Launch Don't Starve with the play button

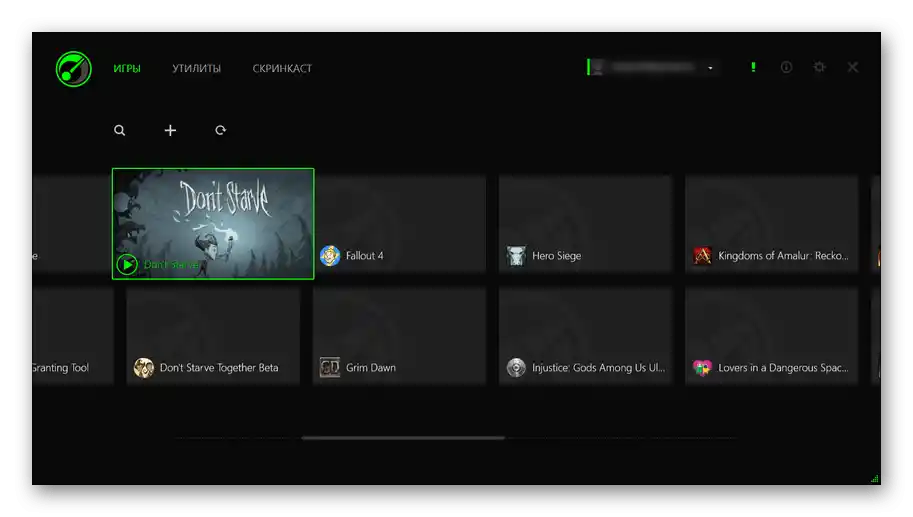[x=126, y=265]
